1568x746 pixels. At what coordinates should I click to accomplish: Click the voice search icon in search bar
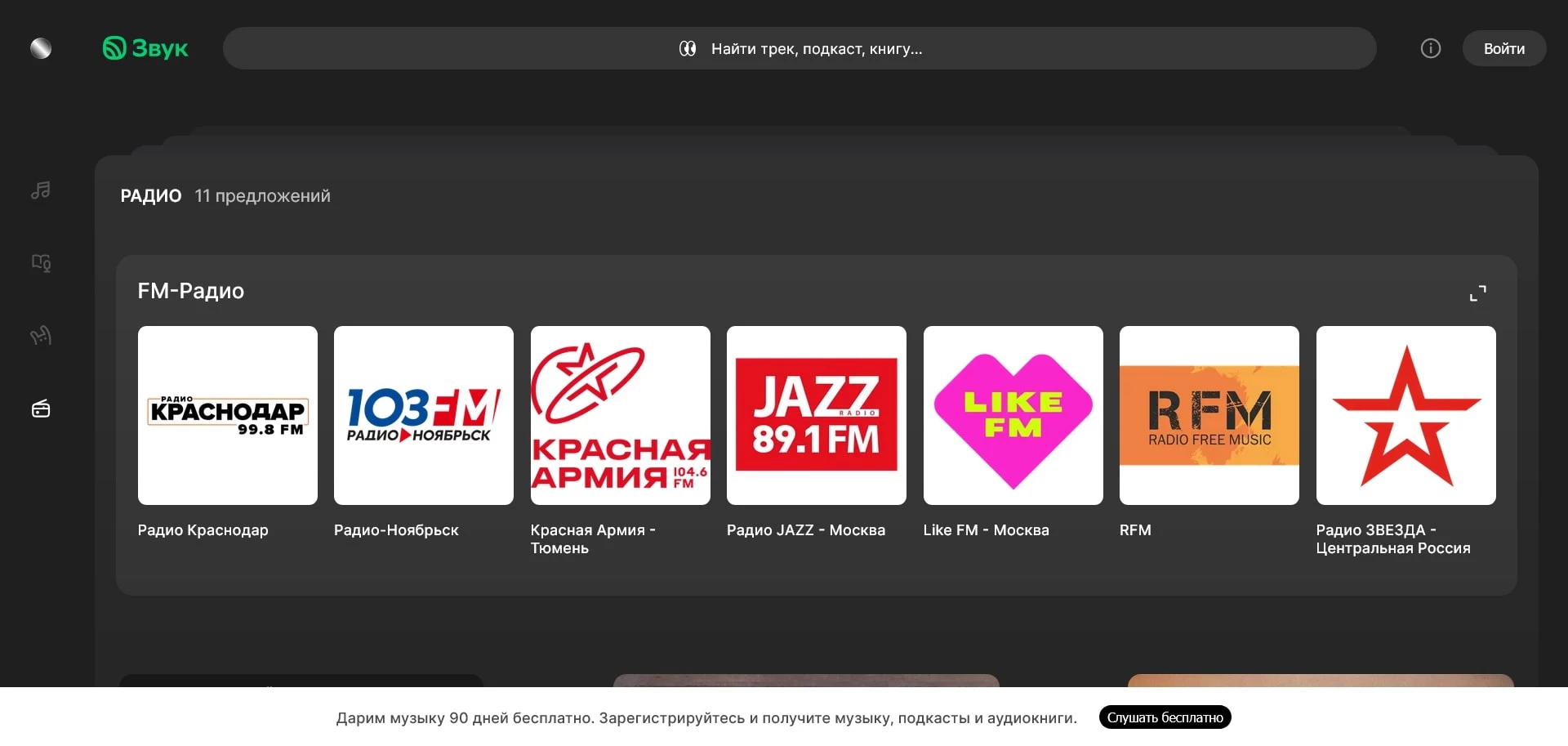tap(688, 49)
